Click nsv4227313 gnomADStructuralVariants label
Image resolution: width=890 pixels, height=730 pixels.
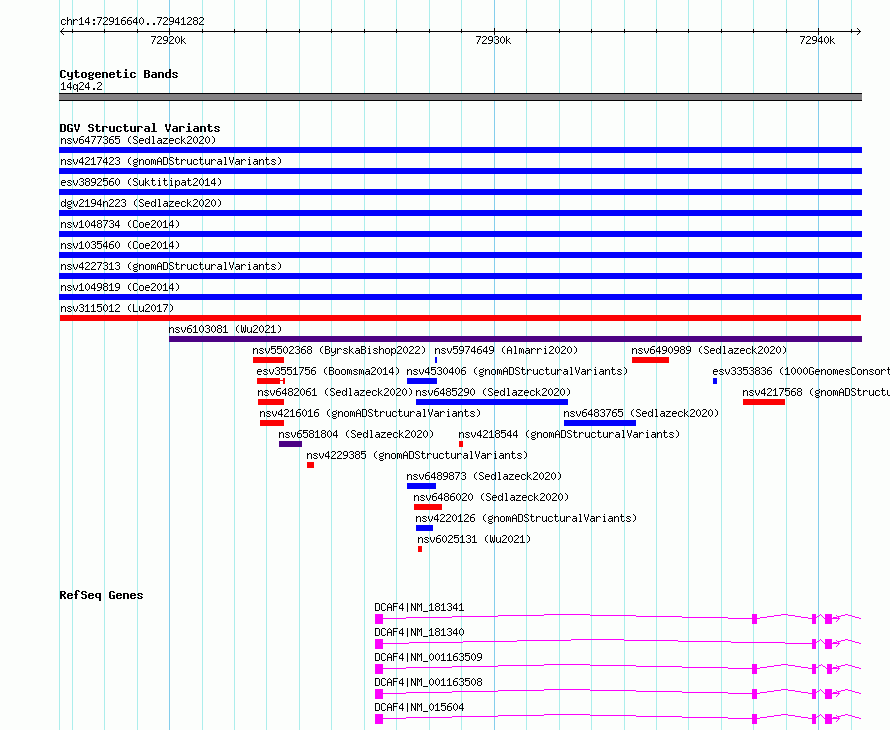171,266
